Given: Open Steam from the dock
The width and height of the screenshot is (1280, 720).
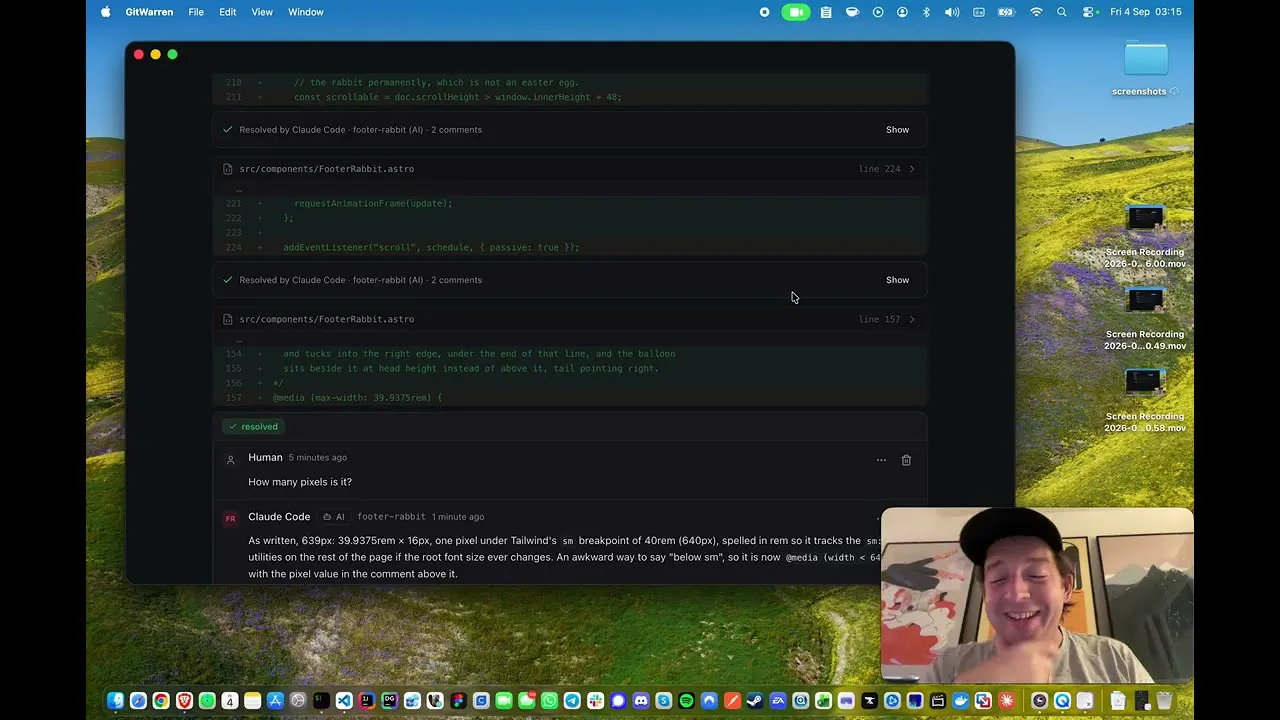Looking at the screenshot, I should pos(755,701).
